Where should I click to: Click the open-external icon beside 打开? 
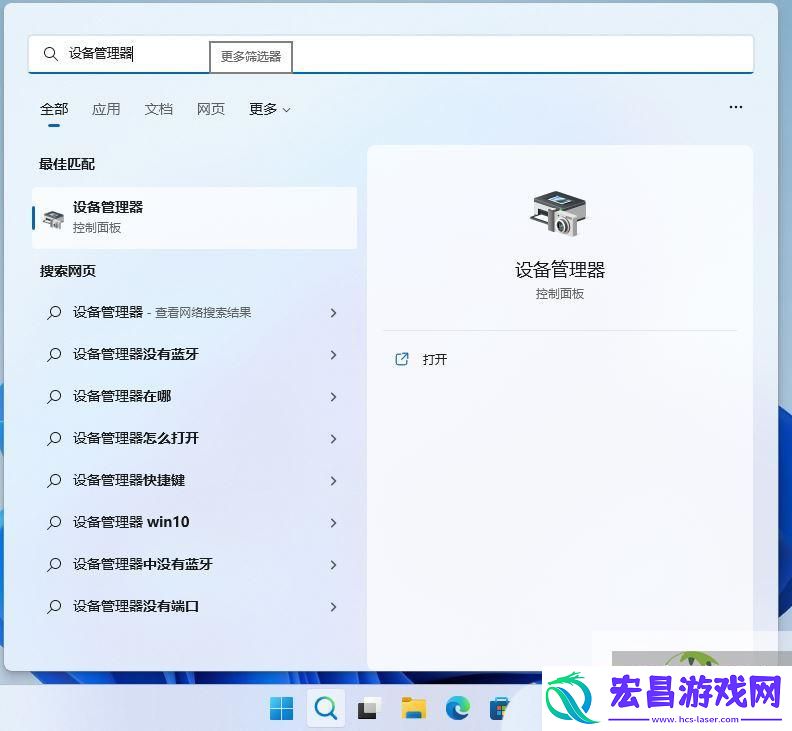[x=402, y=359]
